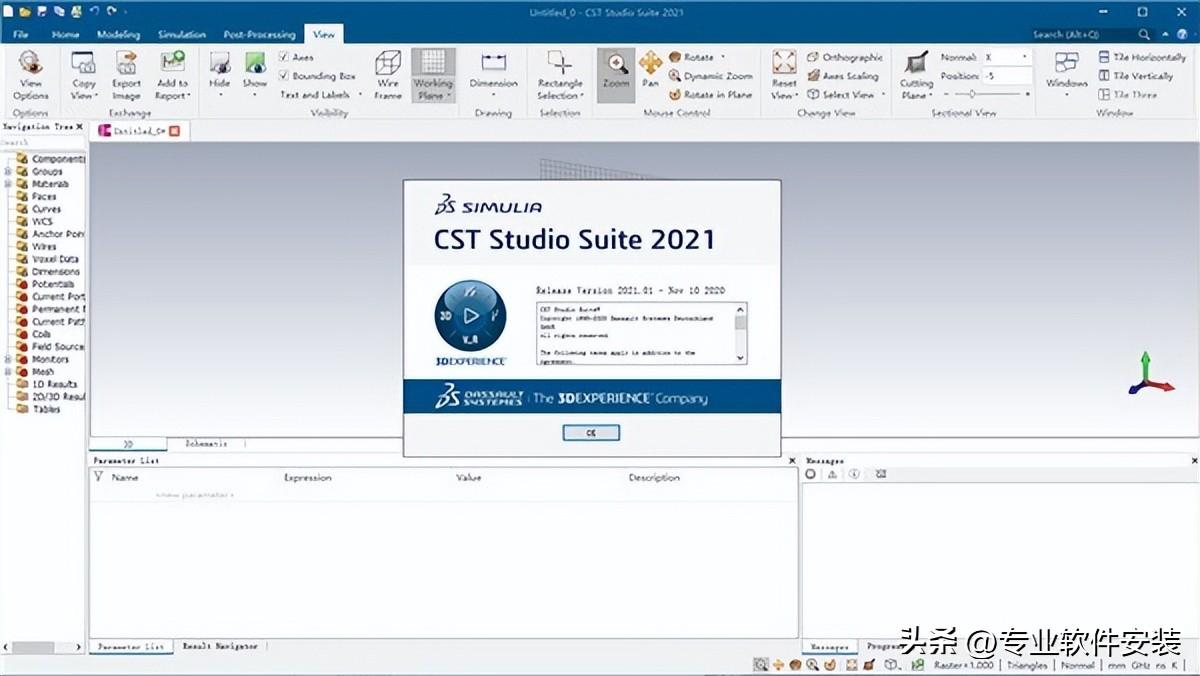Select the Zoom mouse control tool
Image resolution: width=1200 pixels, height=676 pixels.
(616, 75)
